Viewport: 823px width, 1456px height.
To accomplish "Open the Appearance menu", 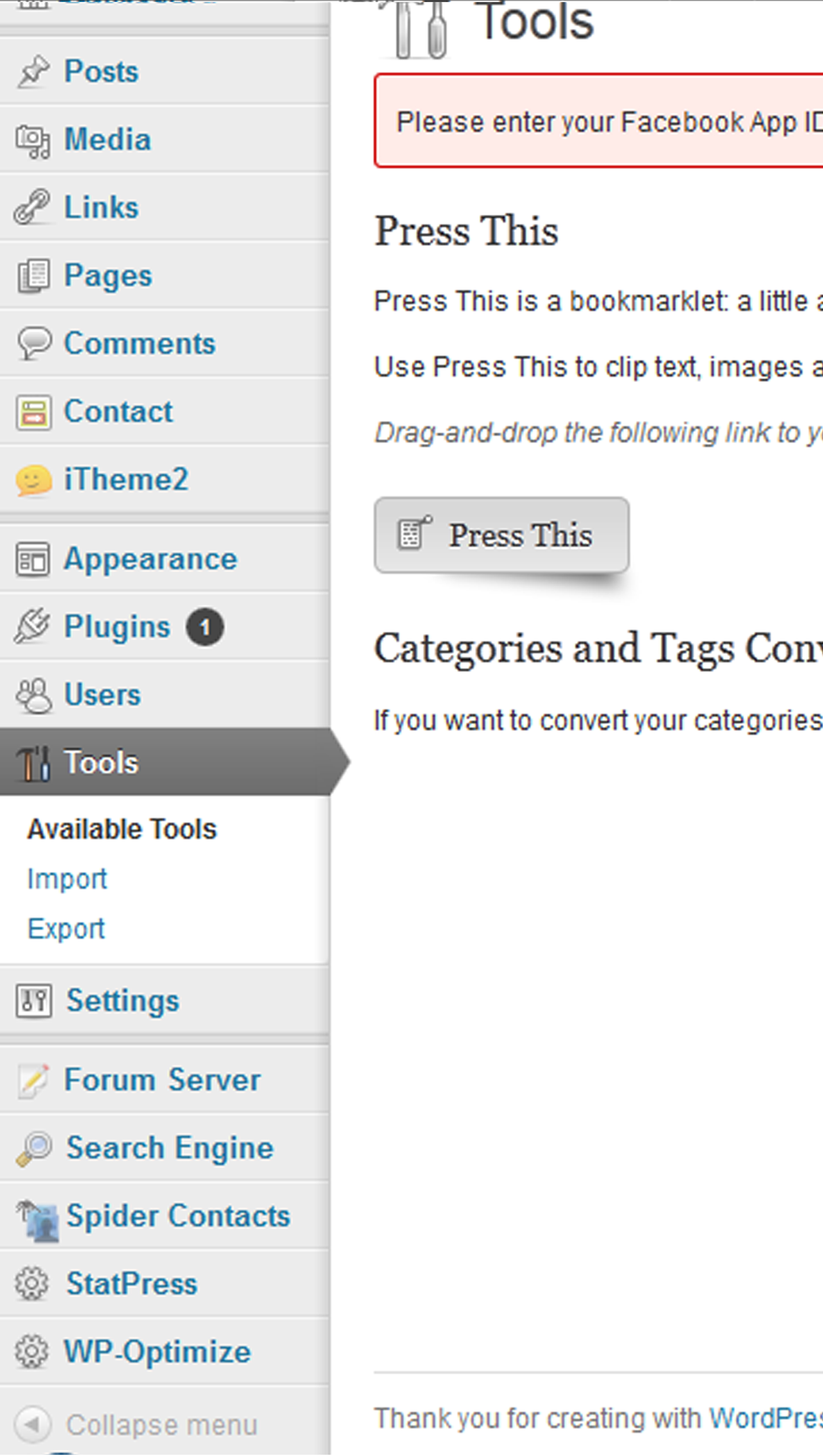I will click(x=150, y=559).
